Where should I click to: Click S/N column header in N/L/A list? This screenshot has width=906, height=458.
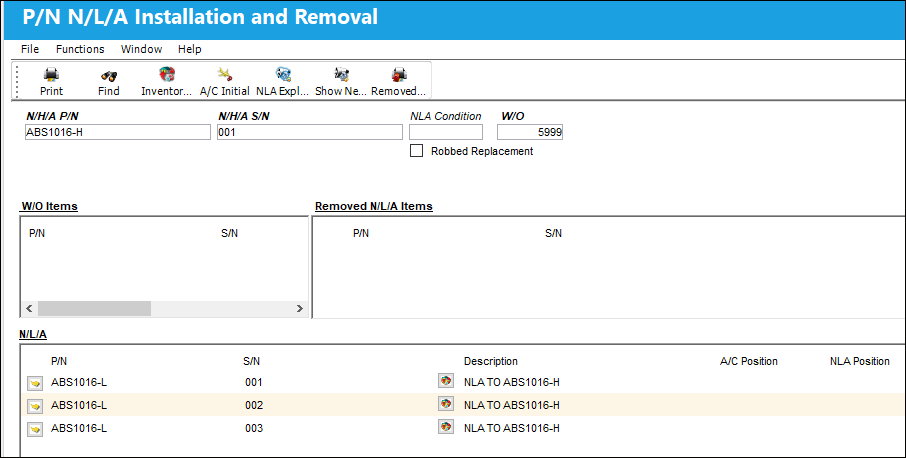251,362
